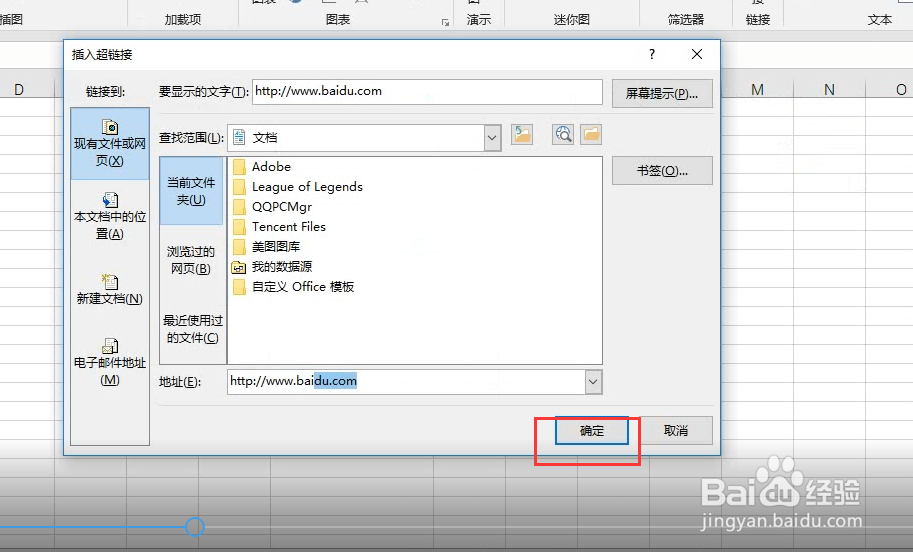Open the Bookmark (书签) button

tap(662, 171)
